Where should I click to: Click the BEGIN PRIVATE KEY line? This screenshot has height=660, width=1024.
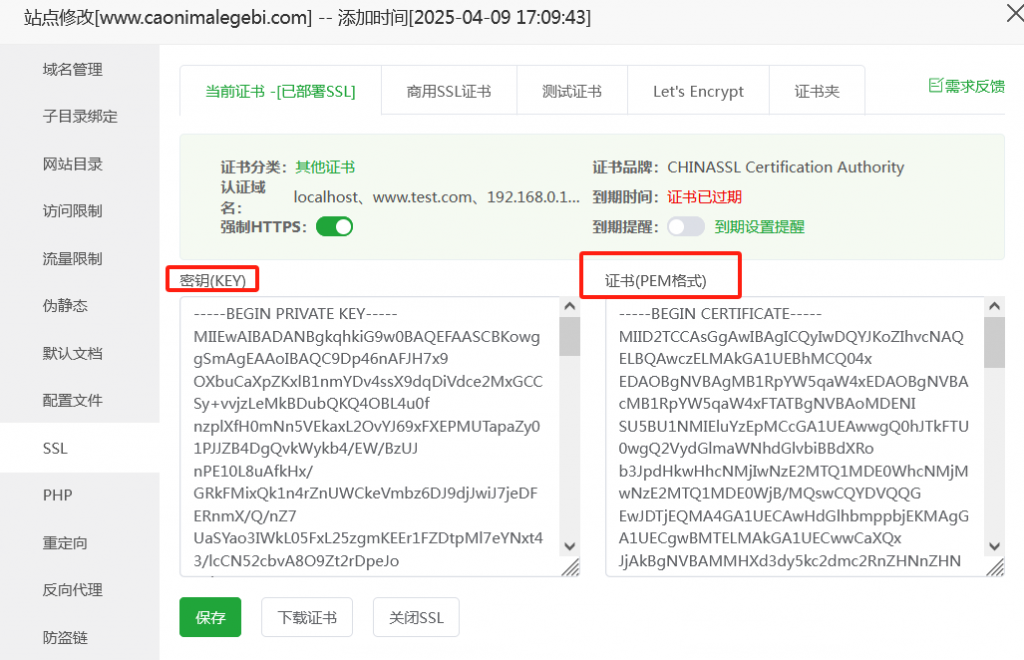(295, 314)
